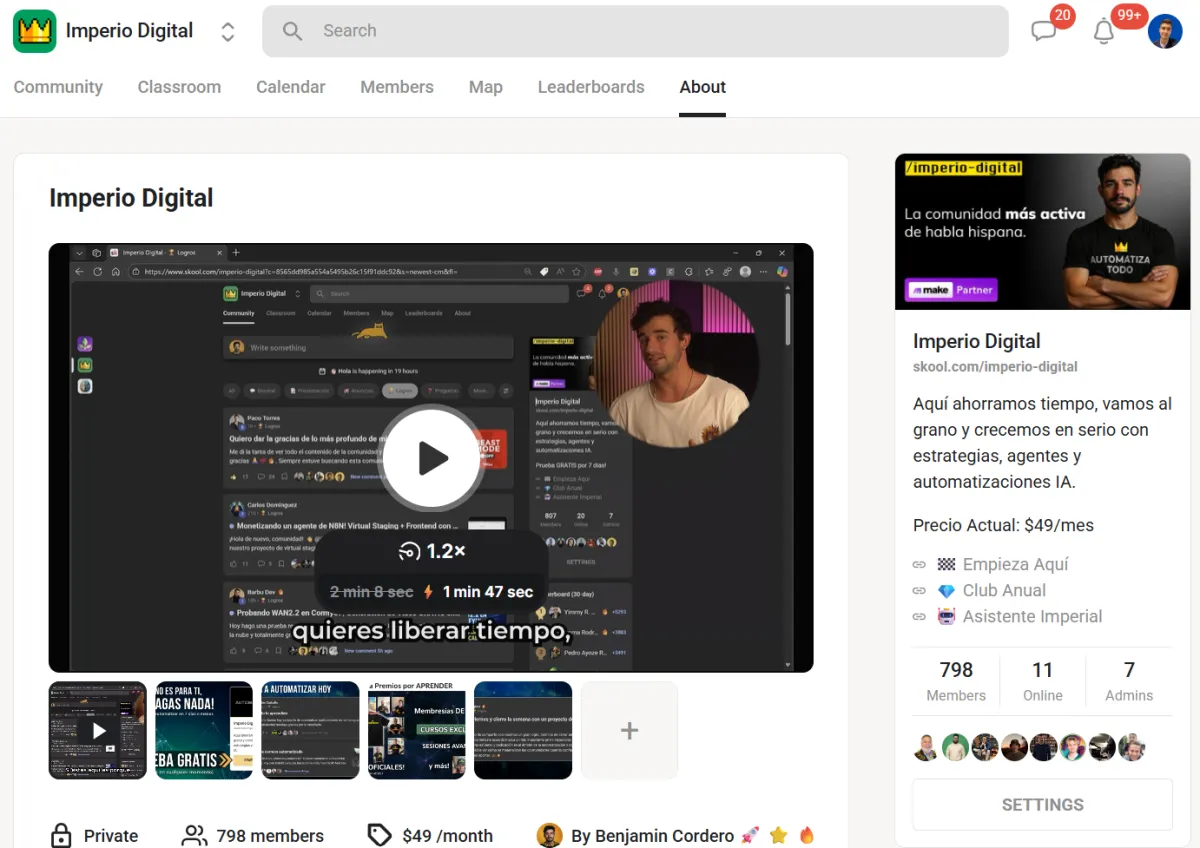Select the 'PRUEBA GRATIS' thumbnail

[204, 730]
